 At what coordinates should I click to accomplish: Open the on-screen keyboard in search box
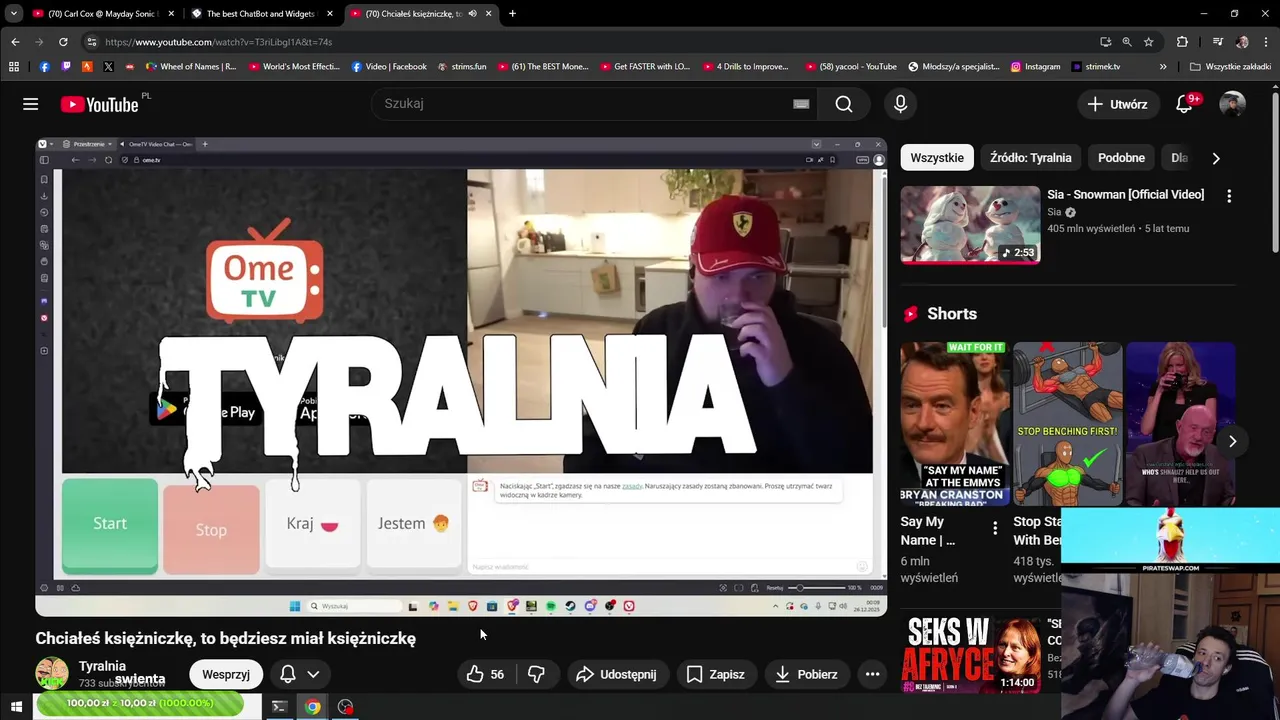click(x=801, y=104)
